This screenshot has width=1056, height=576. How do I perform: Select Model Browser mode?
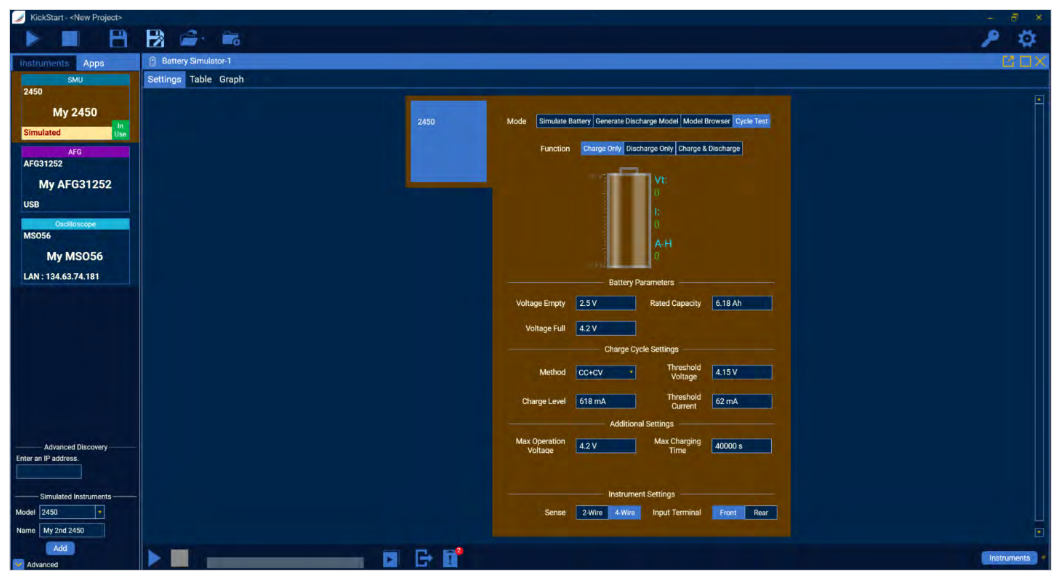[706, 121]
